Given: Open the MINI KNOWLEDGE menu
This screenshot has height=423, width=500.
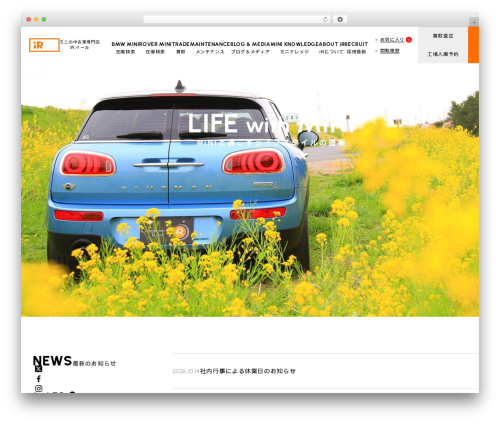Looking at the screenshot, I should click(294, 48).
